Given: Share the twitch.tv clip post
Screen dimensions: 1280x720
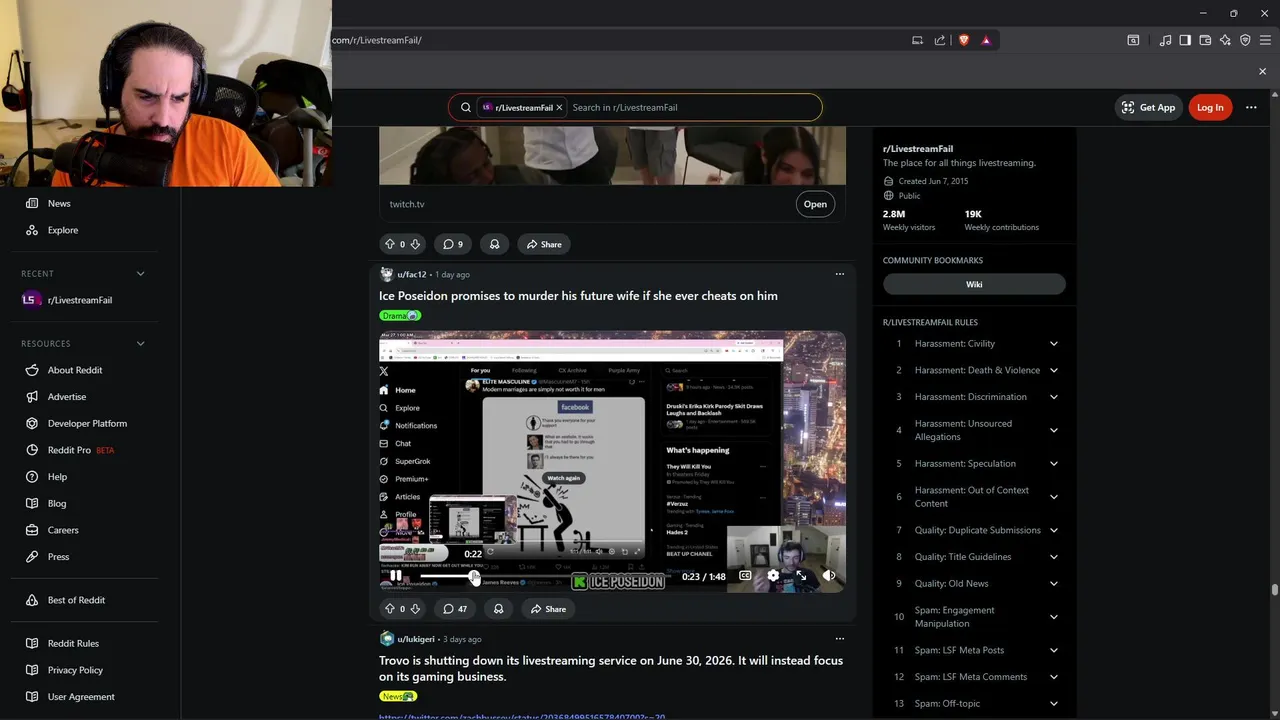Looking at the screenshot, I should (544, 244).
